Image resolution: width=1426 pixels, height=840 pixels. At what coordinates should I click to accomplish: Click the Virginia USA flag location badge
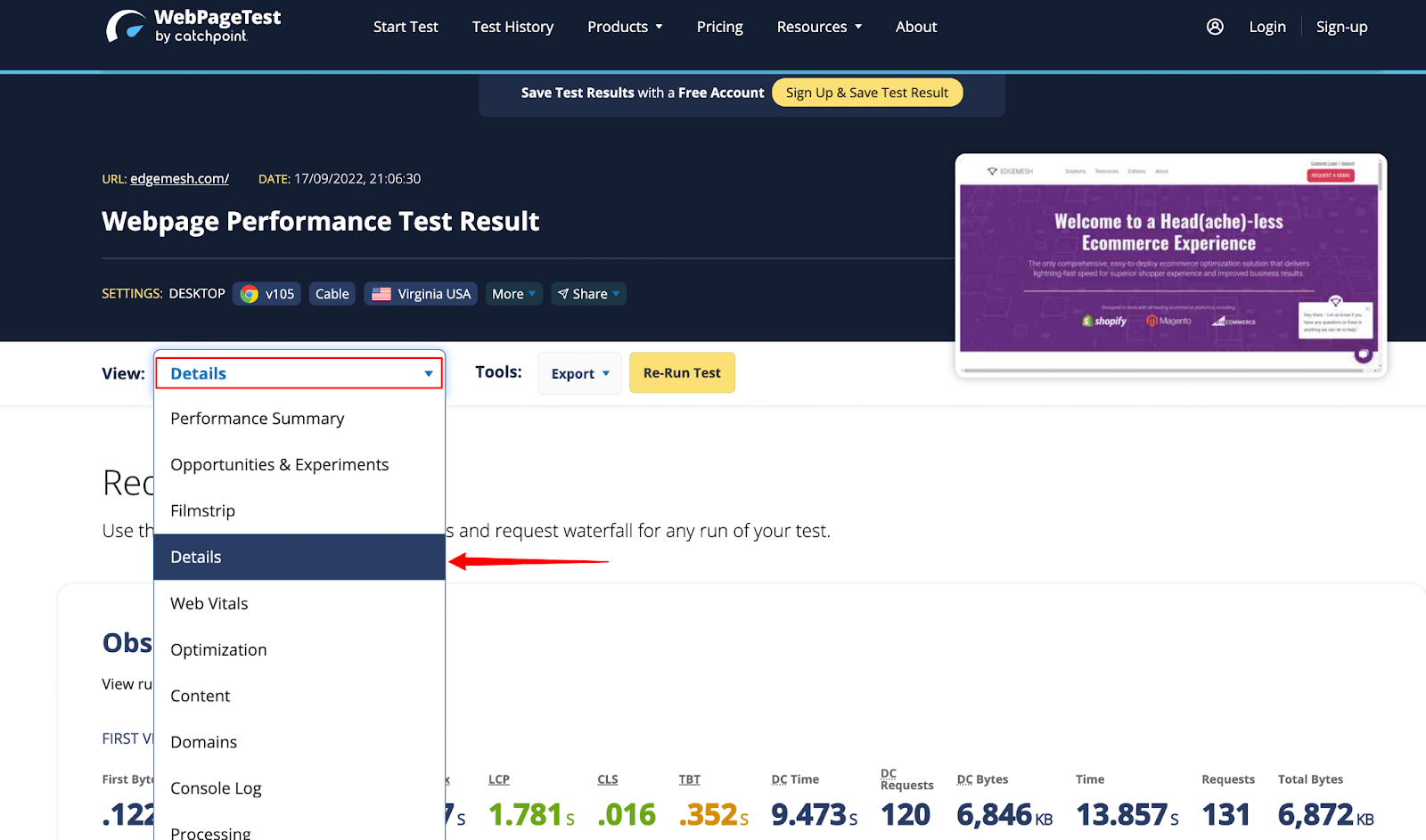click(x=421, y=294)
